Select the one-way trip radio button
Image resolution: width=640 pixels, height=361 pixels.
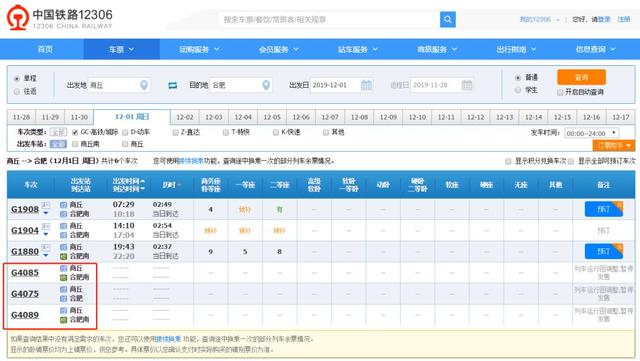[x=17, y=78]
